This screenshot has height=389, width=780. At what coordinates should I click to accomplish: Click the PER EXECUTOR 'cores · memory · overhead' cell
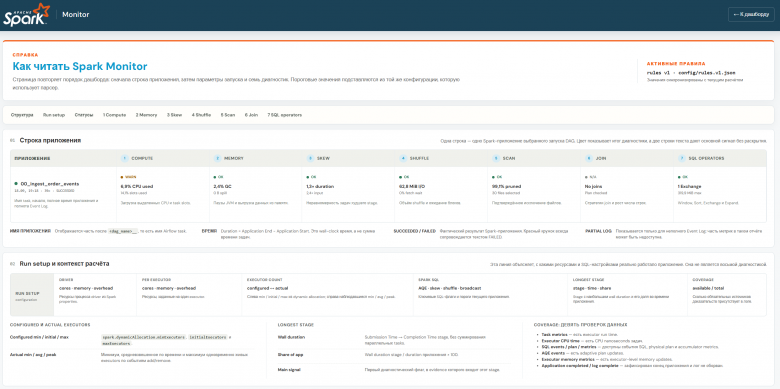(x=189, y=294)
